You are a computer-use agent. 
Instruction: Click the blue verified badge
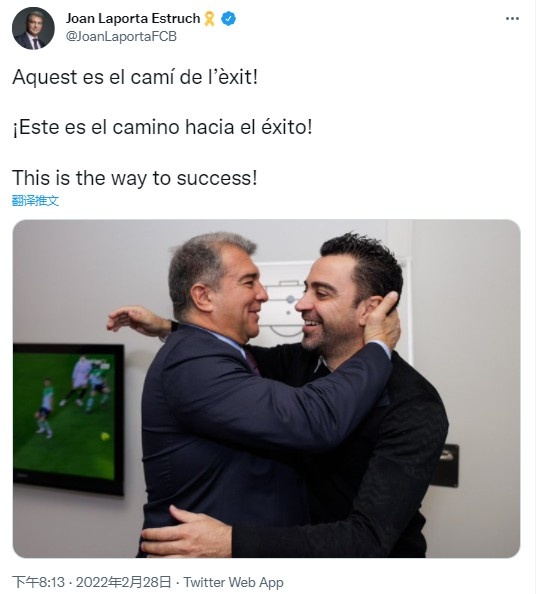click(228, 18)
